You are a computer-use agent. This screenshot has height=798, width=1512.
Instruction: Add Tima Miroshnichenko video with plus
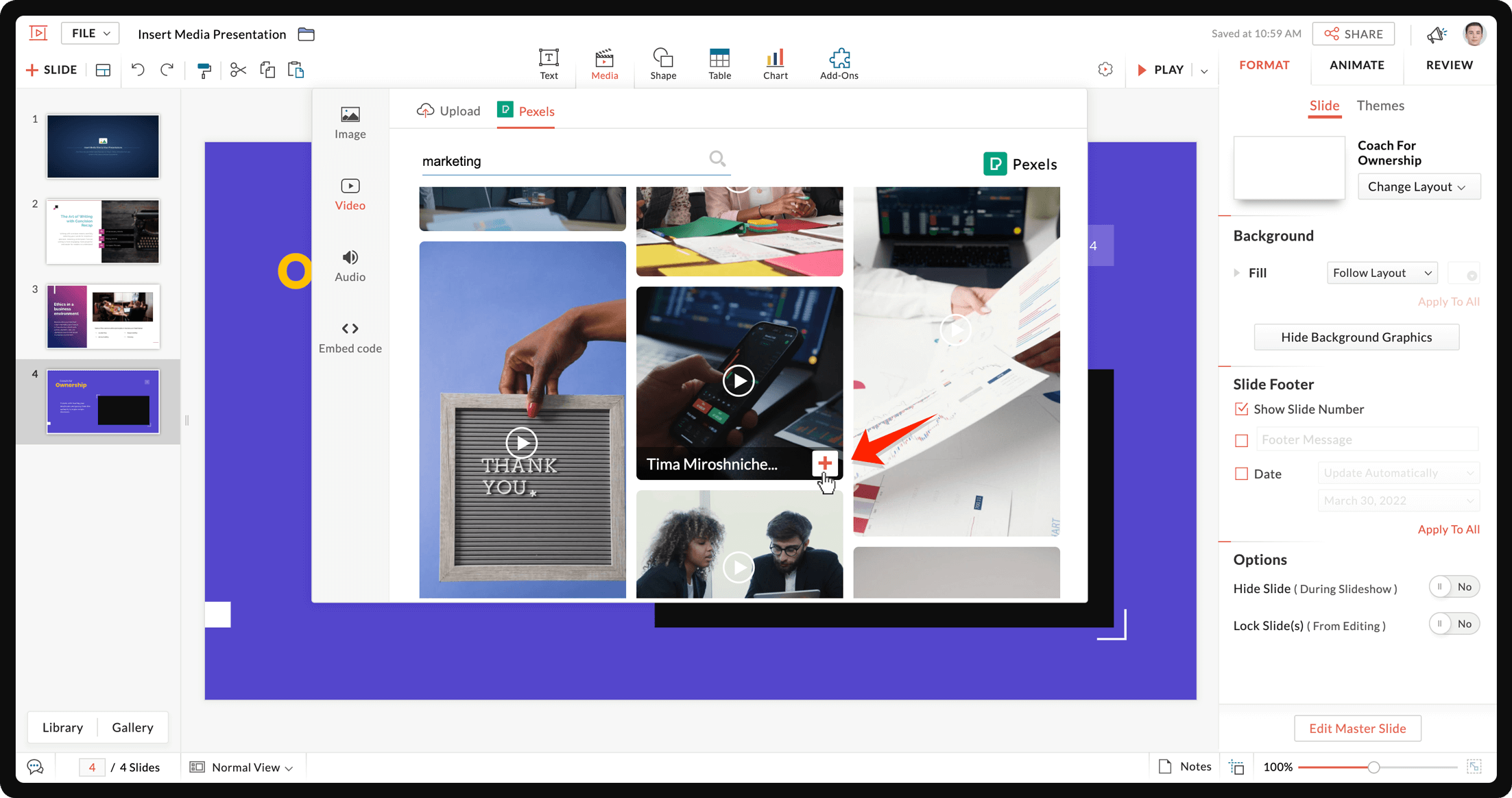[x=824, y=463]
